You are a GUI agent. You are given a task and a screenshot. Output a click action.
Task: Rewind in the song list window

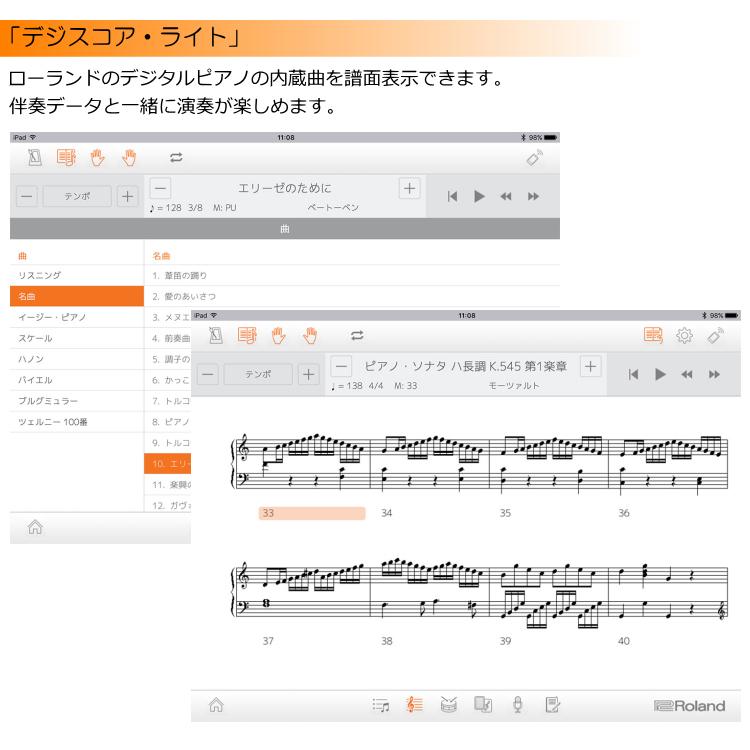pos(506,196)
